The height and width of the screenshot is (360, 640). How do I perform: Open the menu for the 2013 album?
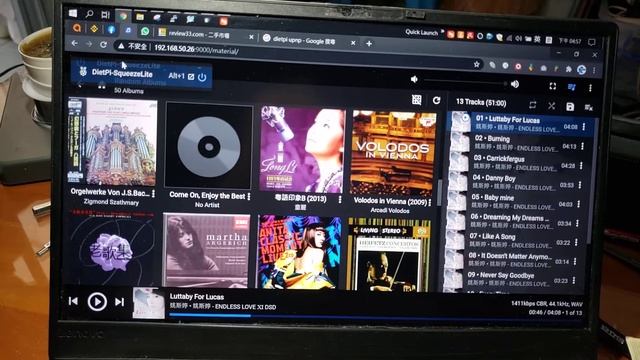point(340,199)
